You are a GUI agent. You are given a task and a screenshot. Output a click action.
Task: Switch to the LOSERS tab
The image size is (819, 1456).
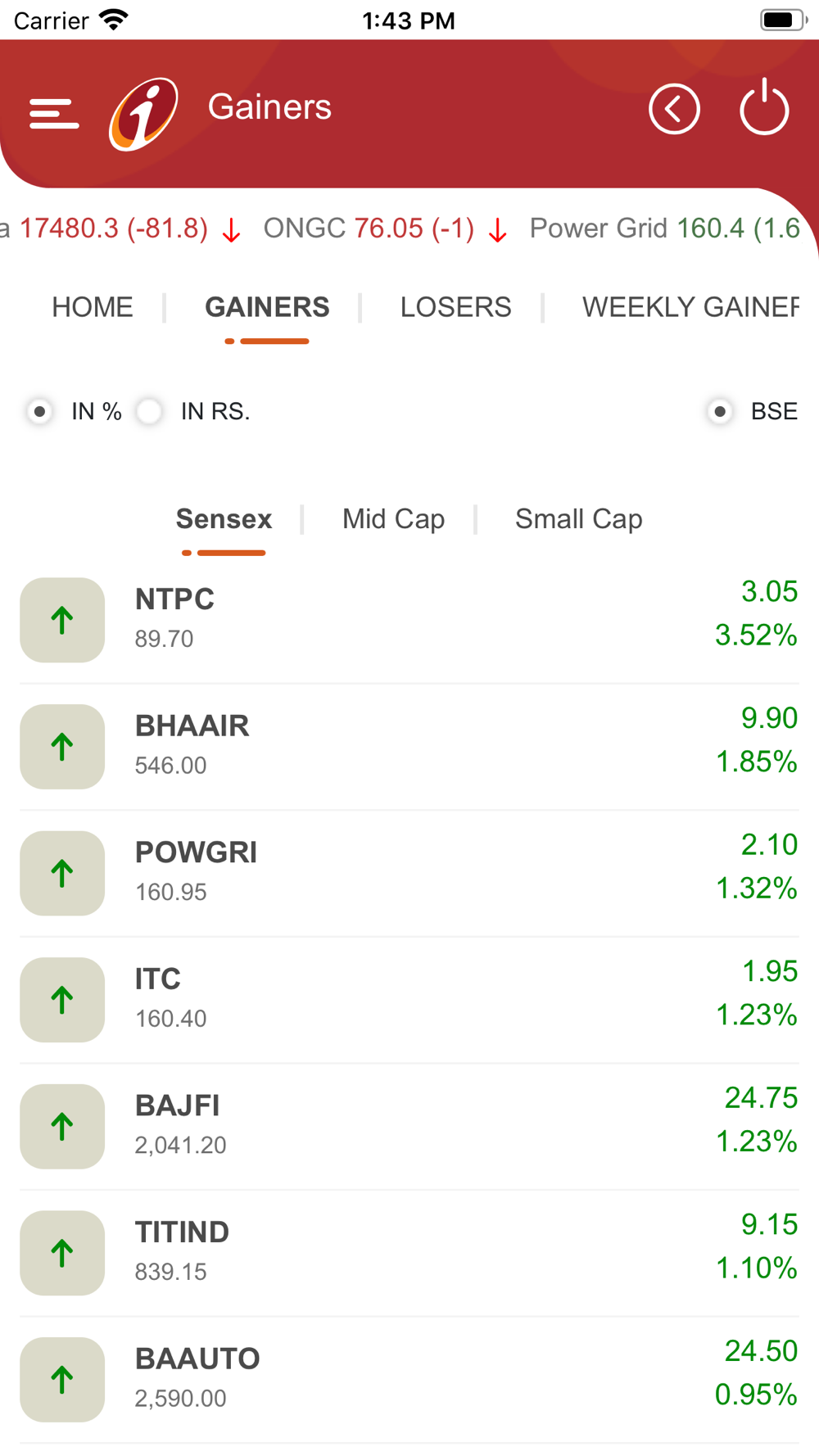click(x=455, y=307)
